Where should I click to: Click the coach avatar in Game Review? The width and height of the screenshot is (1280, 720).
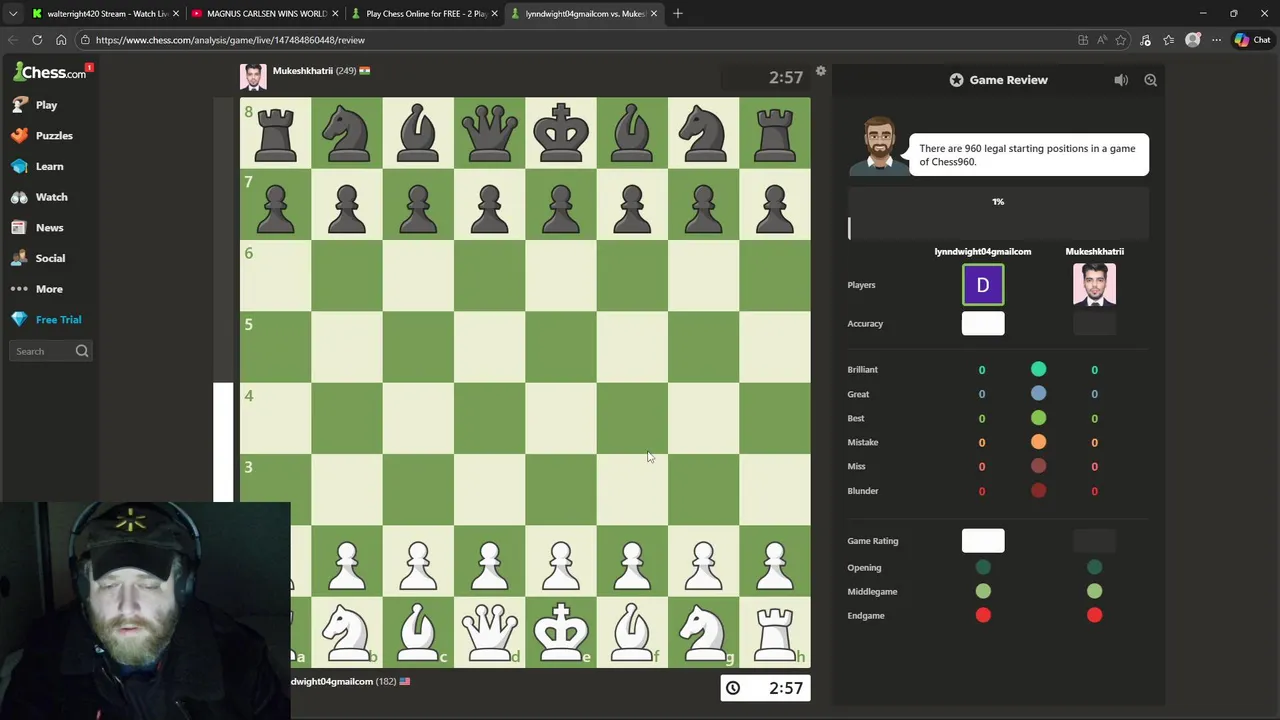(878, 146)
